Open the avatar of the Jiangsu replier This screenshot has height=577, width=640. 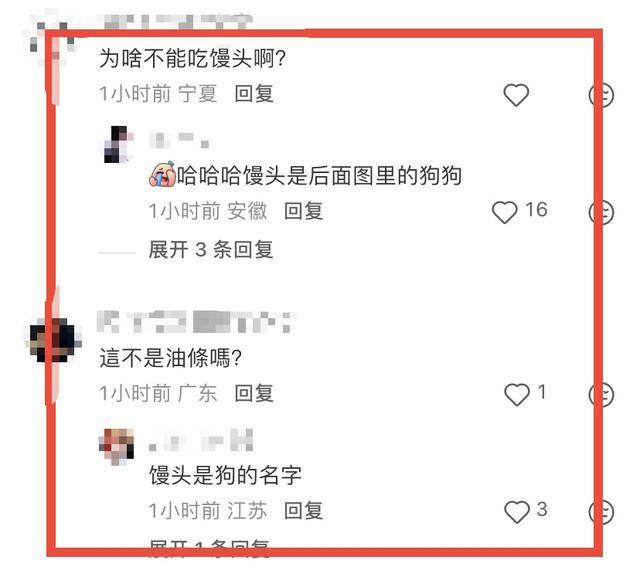pos(117,446)
